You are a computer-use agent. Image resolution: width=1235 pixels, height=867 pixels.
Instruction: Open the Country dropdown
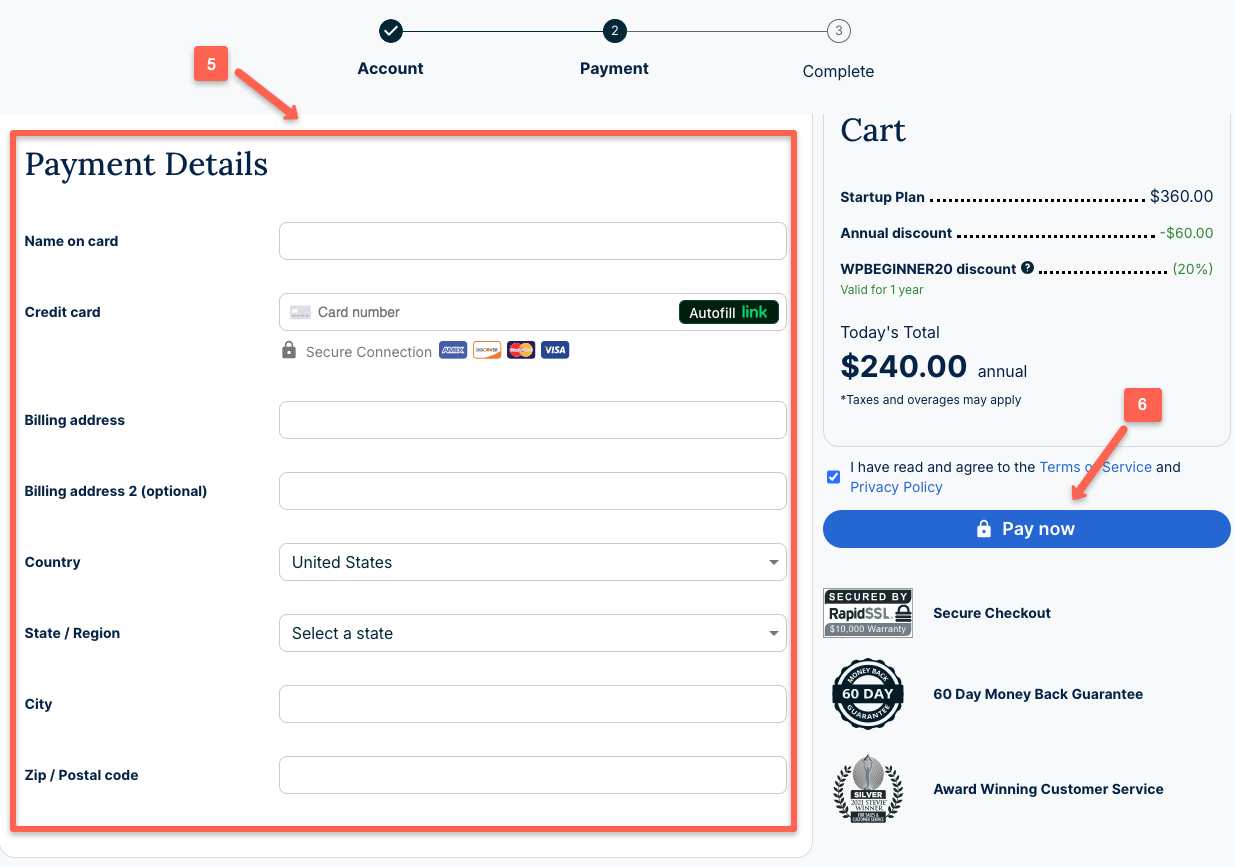[533, 562]
